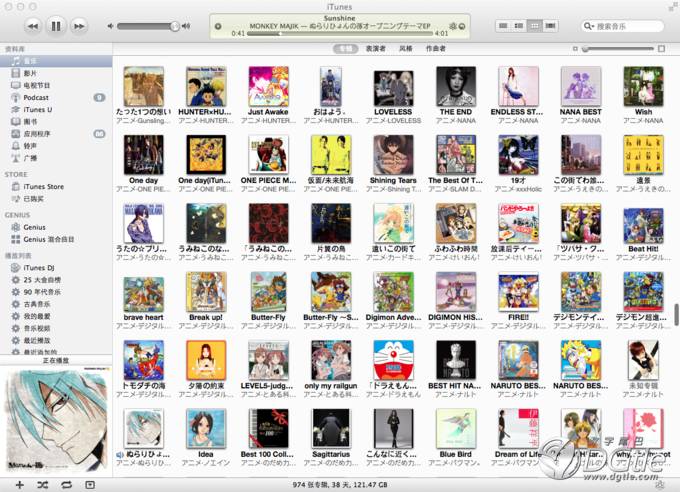Open the THE END album
Viewport: 680px width, 492px height.
(456, 86)
